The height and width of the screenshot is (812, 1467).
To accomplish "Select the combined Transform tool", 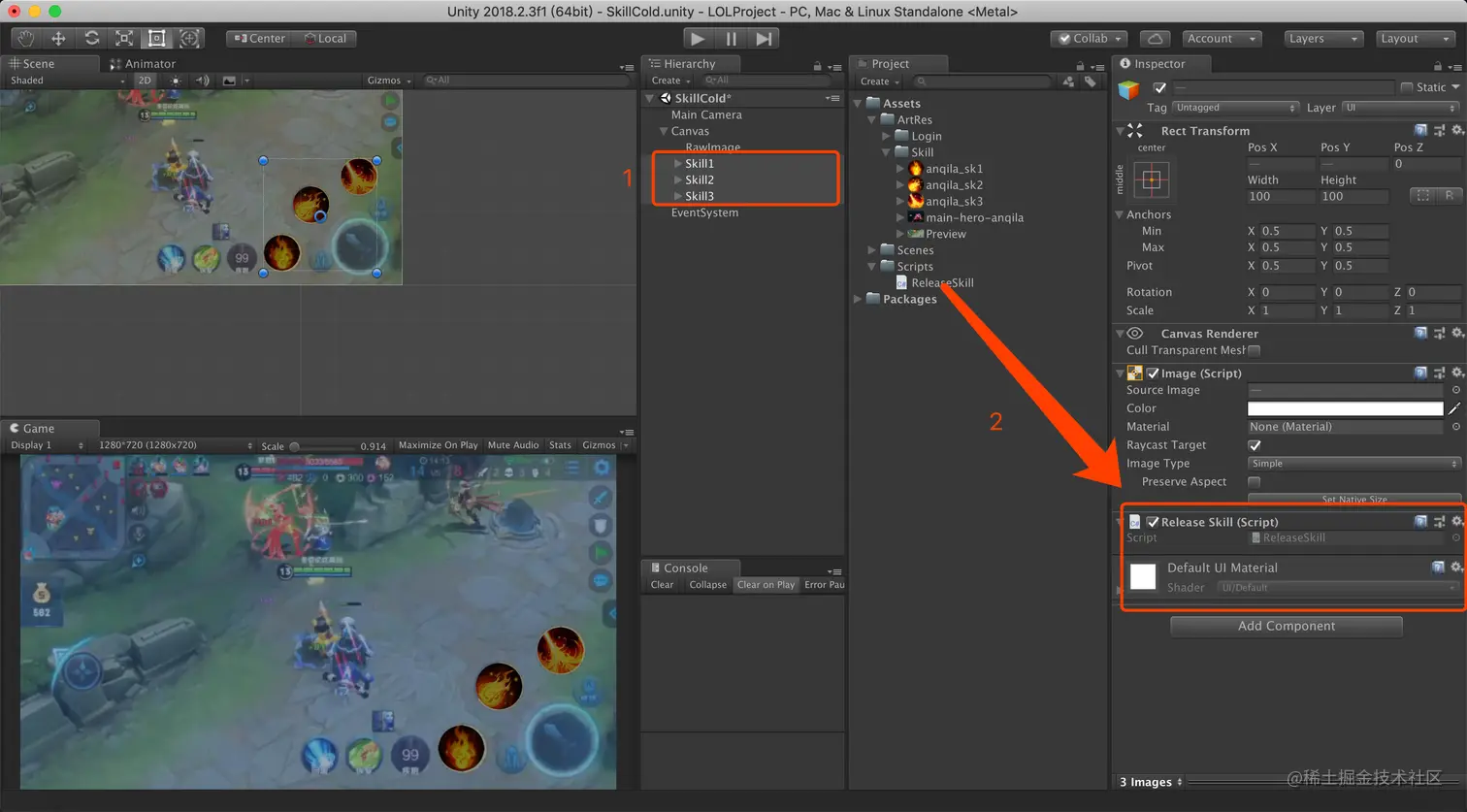I will 189,38.
